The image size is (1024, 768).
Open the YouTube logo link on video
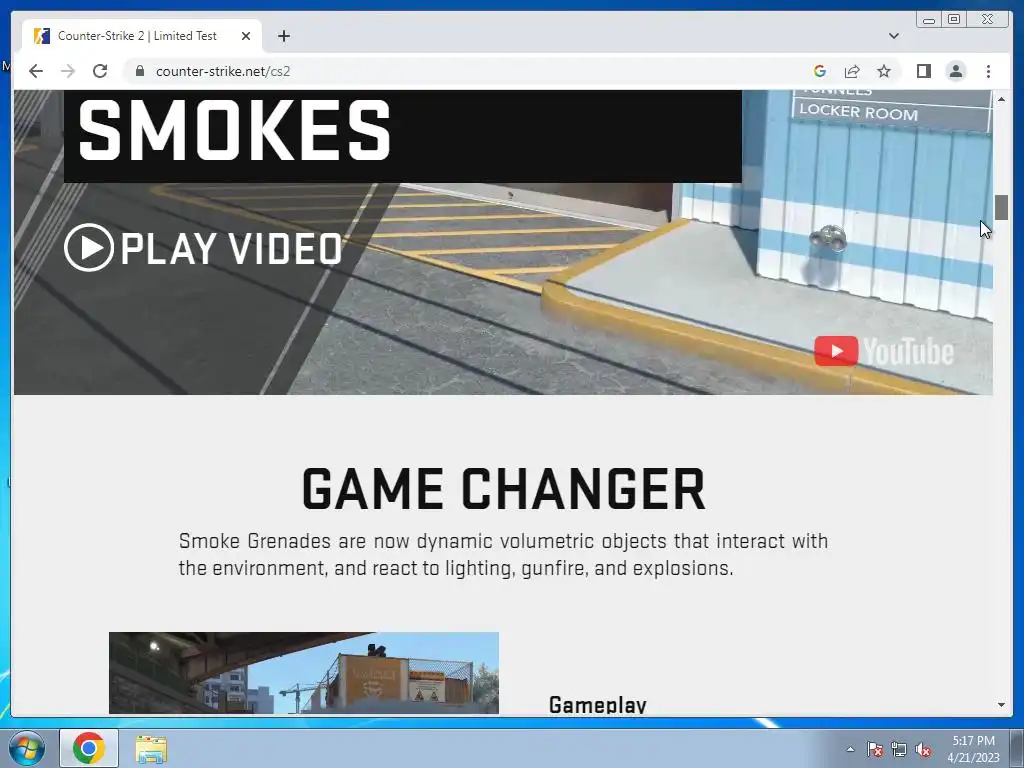[884, 351]
